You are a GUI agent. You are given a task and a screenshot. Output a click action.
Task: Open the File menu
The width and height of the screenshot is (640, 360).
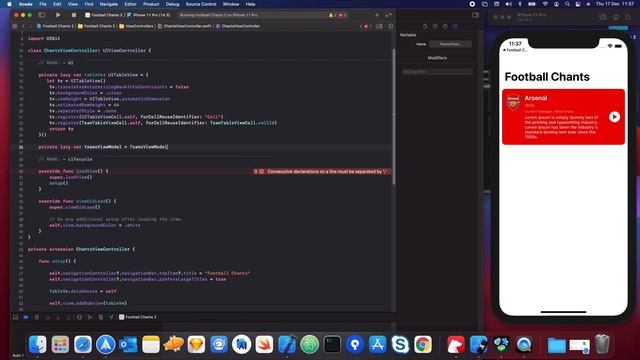43,4
